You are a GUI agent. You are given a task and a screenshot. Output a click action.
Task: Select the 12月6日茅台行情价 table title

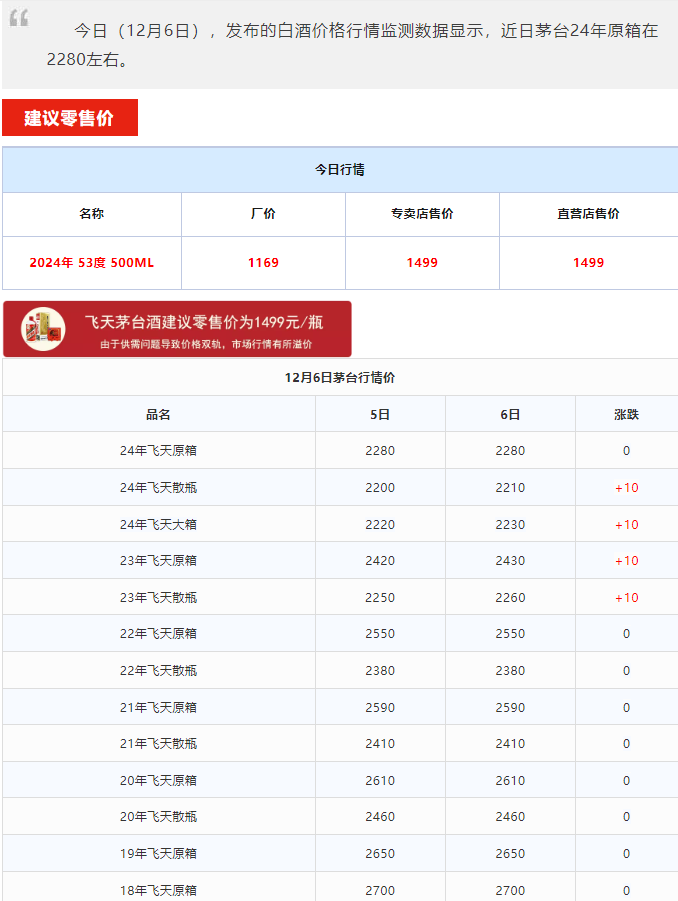[x=340, y=378]
